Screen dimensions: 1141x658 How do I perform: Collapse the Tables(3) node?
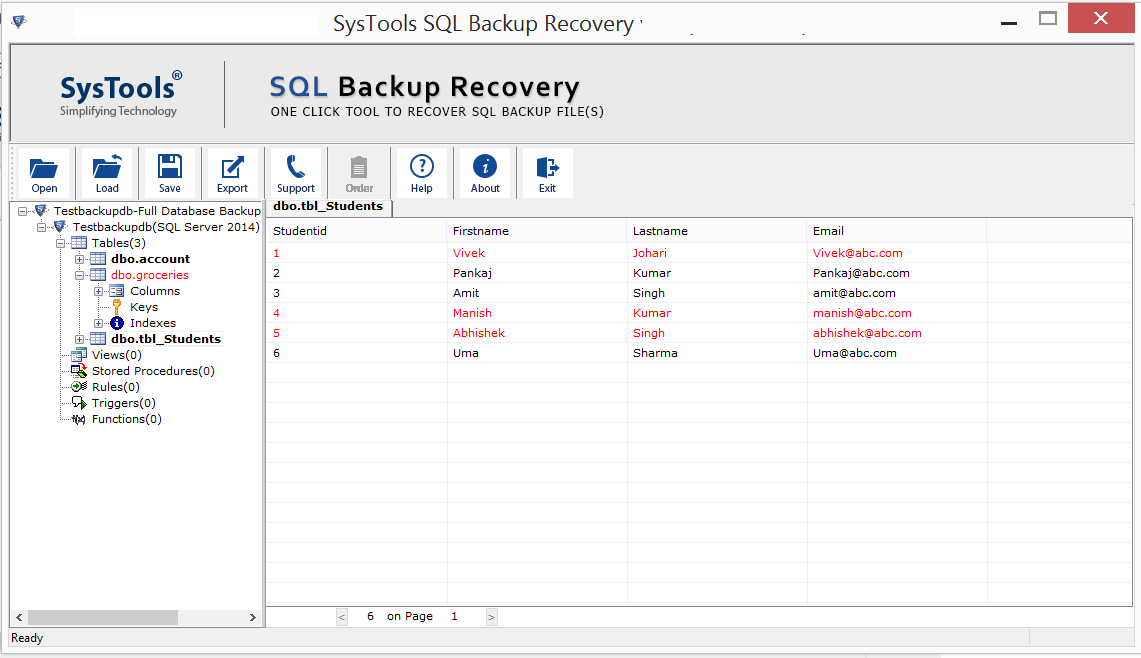pos(60,243)
